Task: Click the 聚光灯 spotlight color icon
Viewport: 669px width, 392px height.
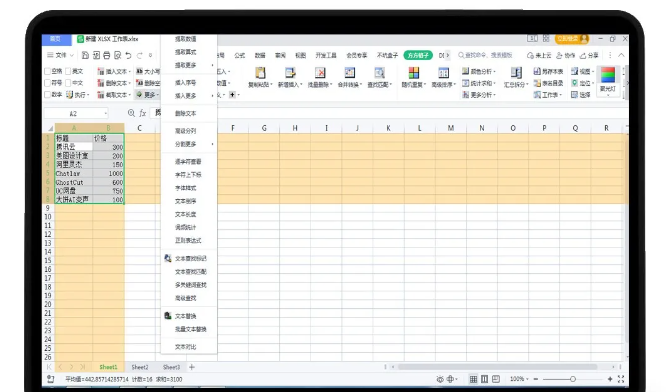Action: (608, 75)
